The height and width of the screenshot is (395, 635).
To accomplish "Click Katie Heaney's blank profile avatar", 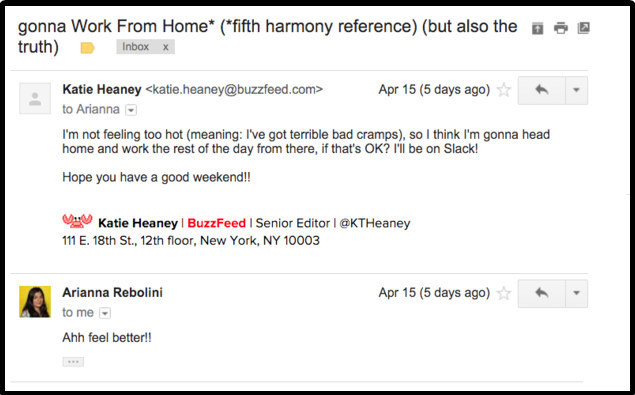I will click(x=35, y=98).
